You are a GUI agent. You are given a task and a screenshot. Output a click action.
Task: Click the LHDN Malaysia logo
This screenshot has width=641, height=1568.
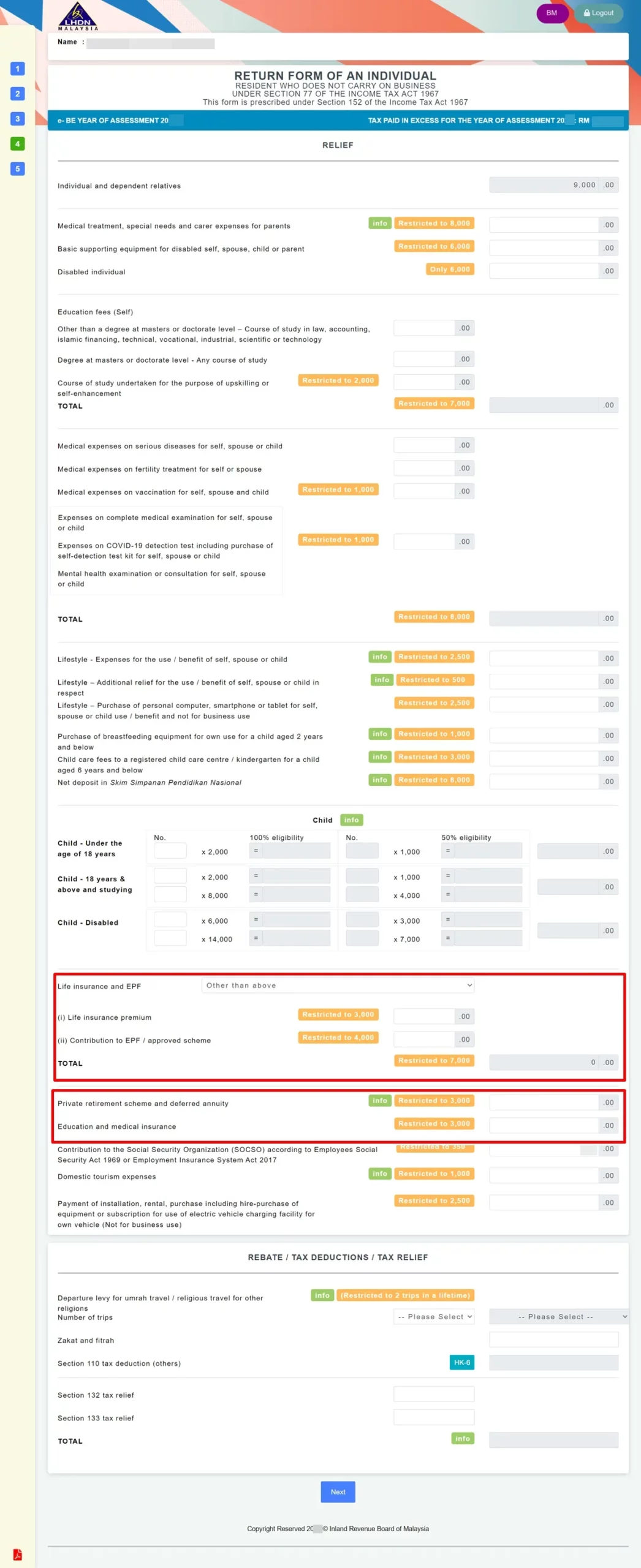(x=78, y=17)
